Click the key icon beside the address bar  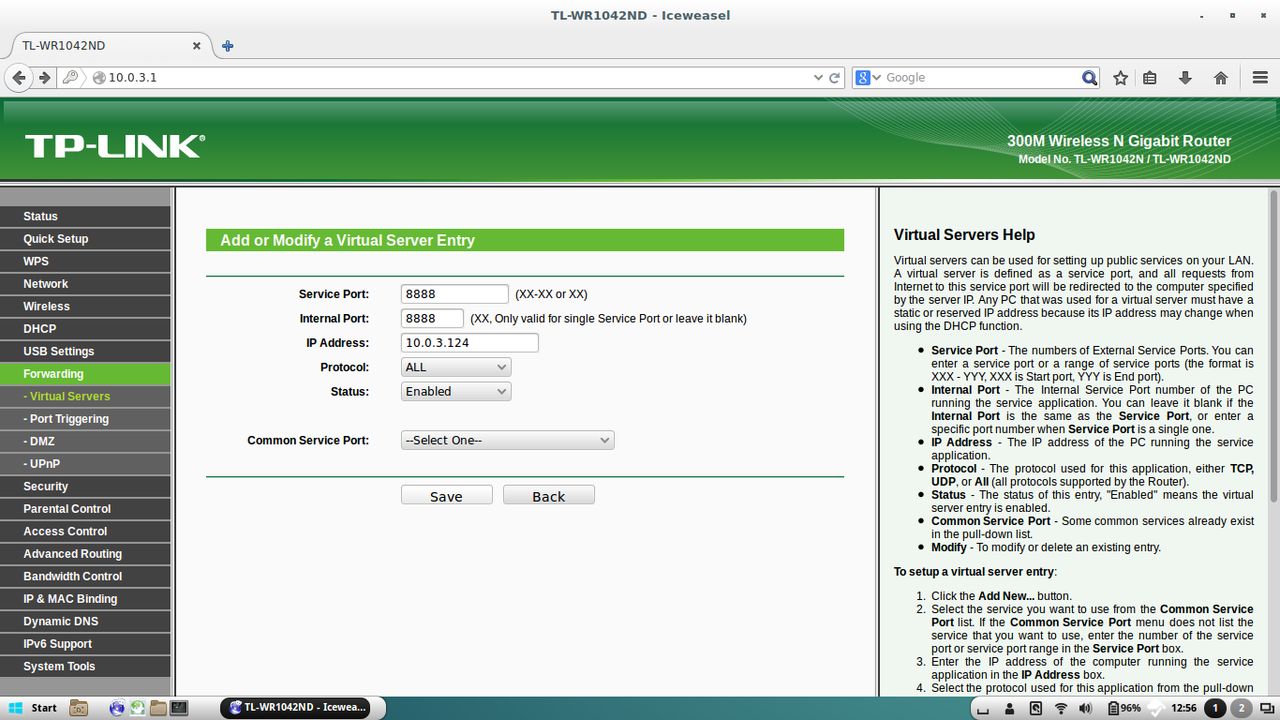[x=70, y=77]
